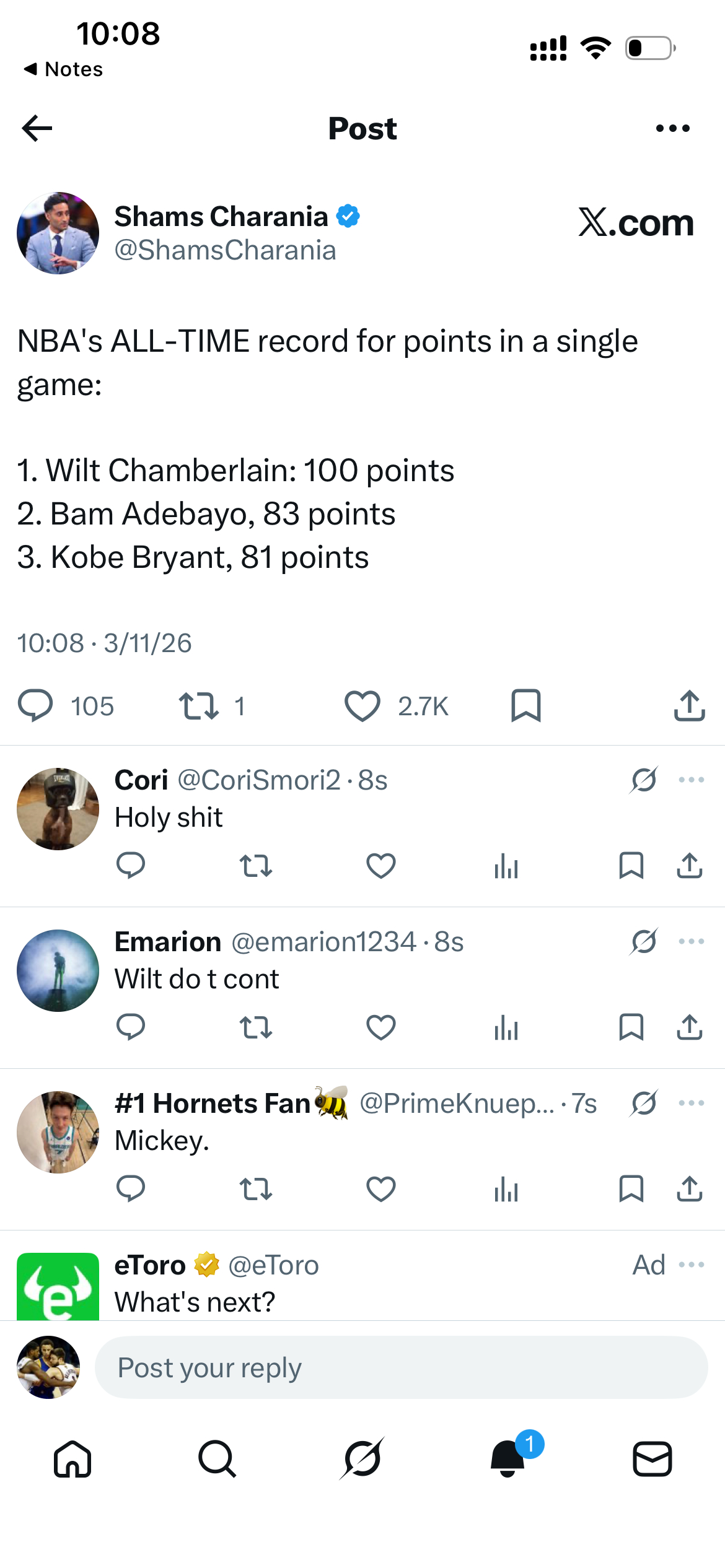Open @ShamsCharania profile handle

[x=226, y=250]
